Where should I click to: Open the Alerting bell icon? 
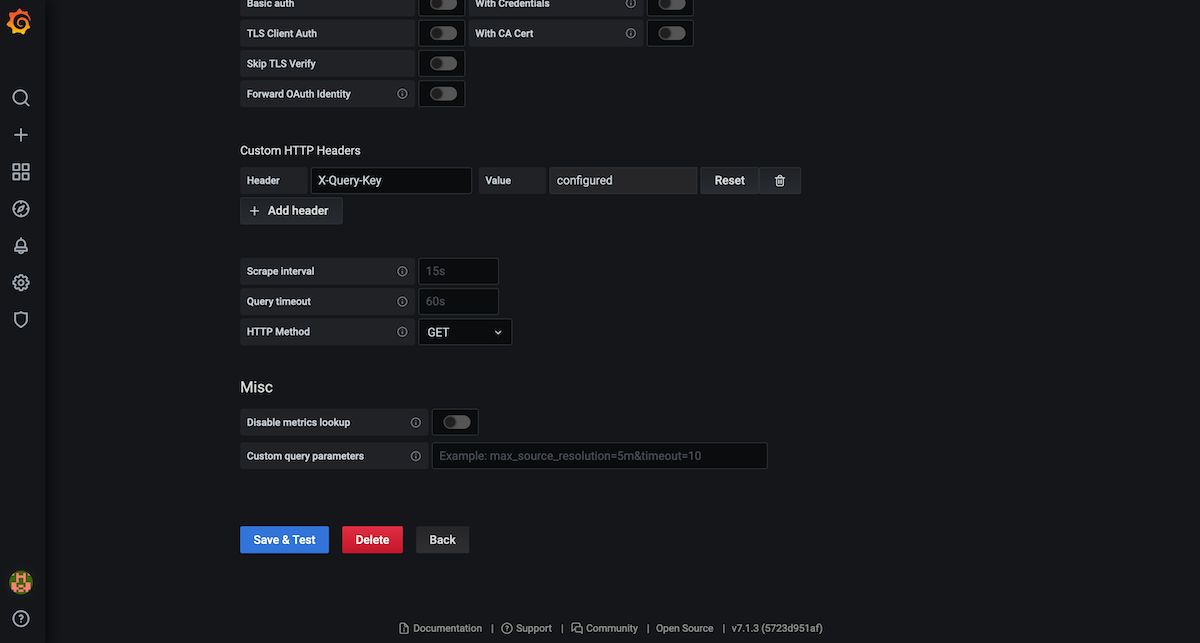pyautogui.click(x=20, y=246)
